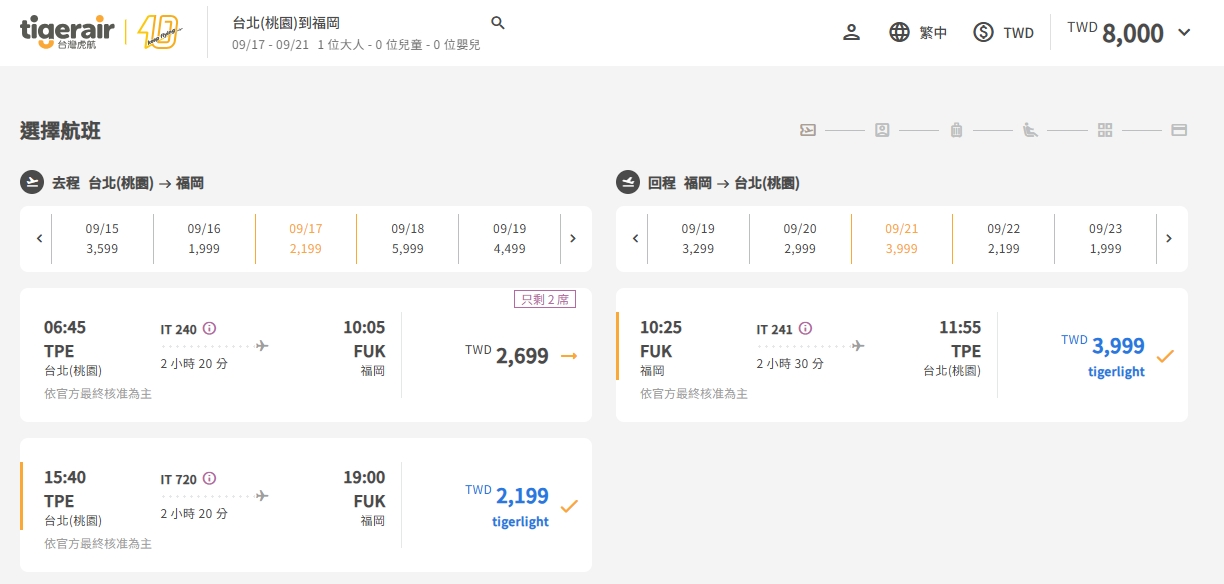Open info icon for flight IT 241
Screen dimensions: 1224x584
(x=805, y=328)
